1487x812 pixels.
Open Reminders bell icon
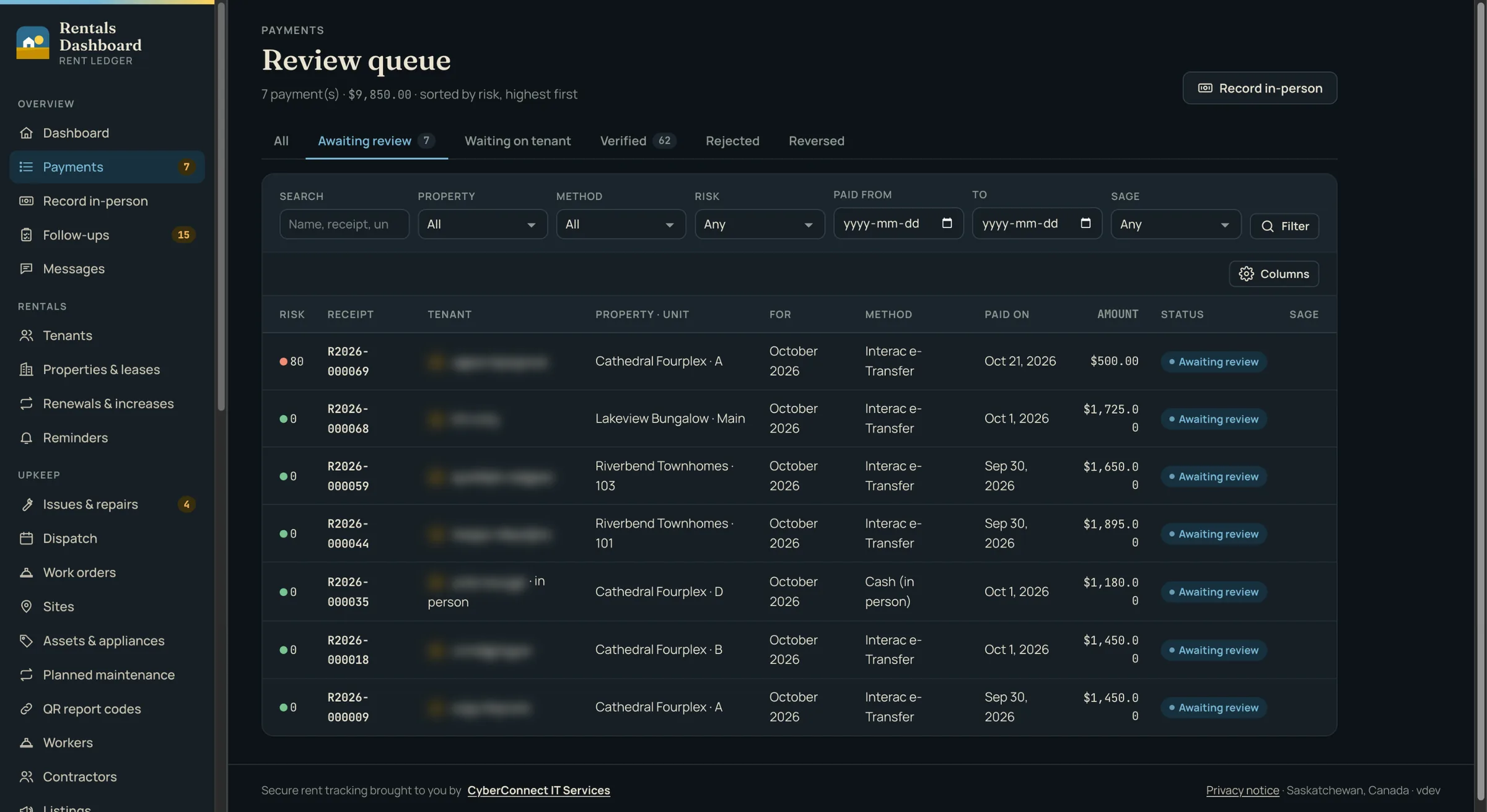(26, 437)
